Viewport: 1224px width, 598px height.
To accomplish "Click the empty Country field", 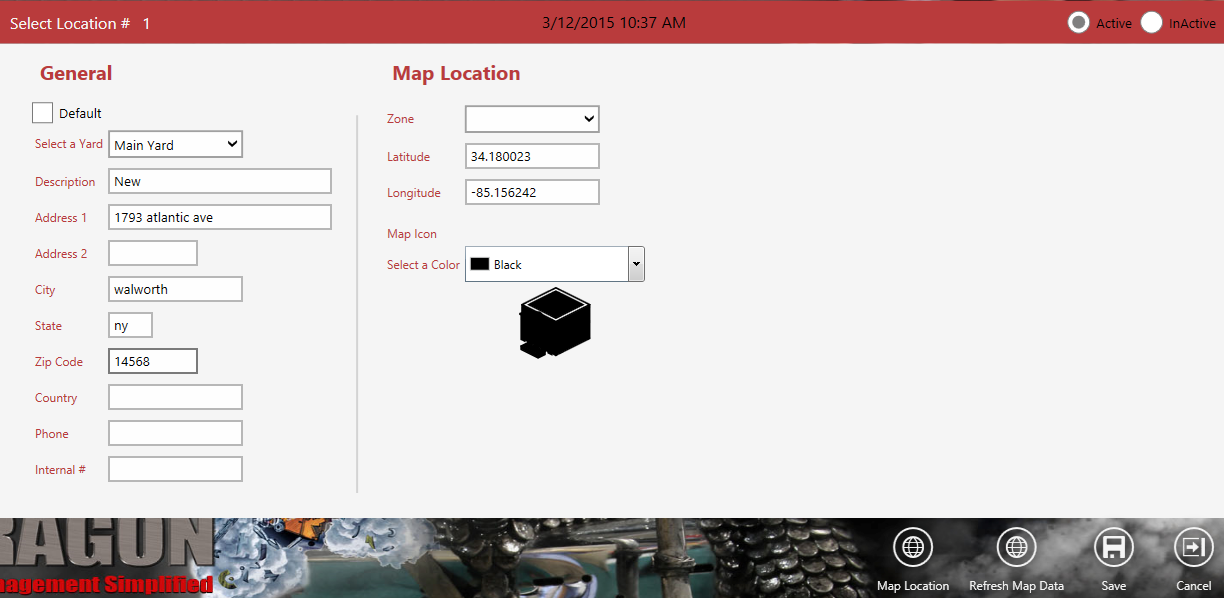I will tap(175, 397).
